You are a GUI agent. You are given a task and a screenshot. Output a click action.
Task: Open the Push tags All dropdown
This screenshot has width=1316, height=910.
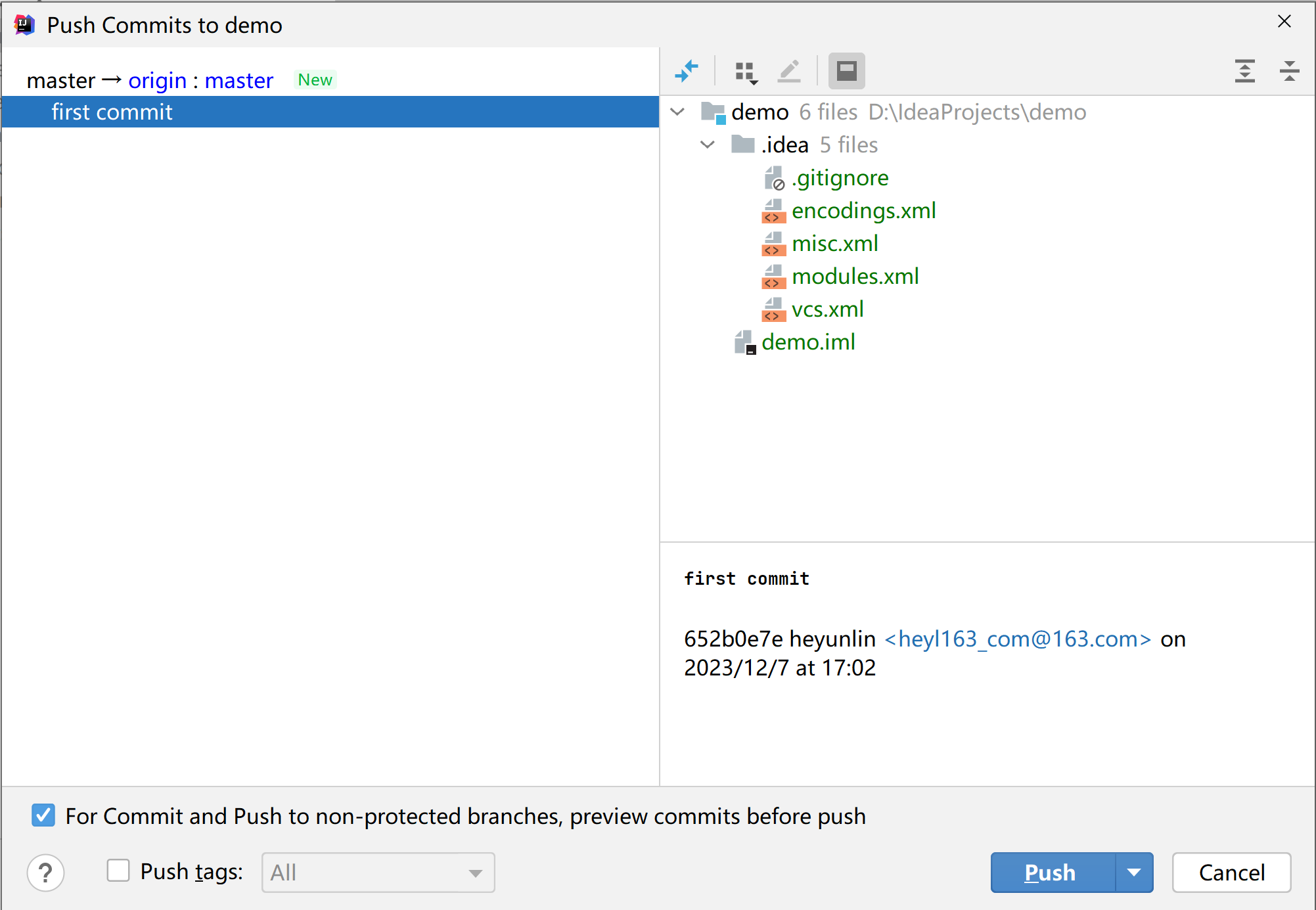pyautogui.click(x=378, y=873)
